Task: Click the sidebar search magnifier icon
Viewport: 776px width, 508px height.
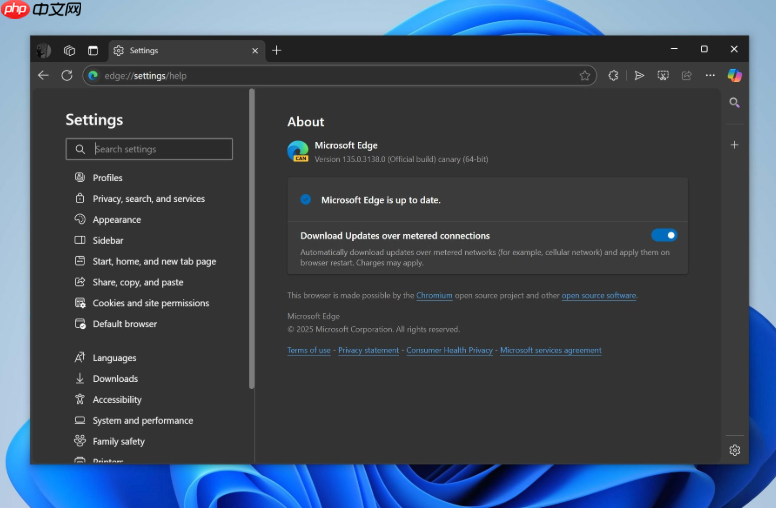Action: click(x=734, y=103)
